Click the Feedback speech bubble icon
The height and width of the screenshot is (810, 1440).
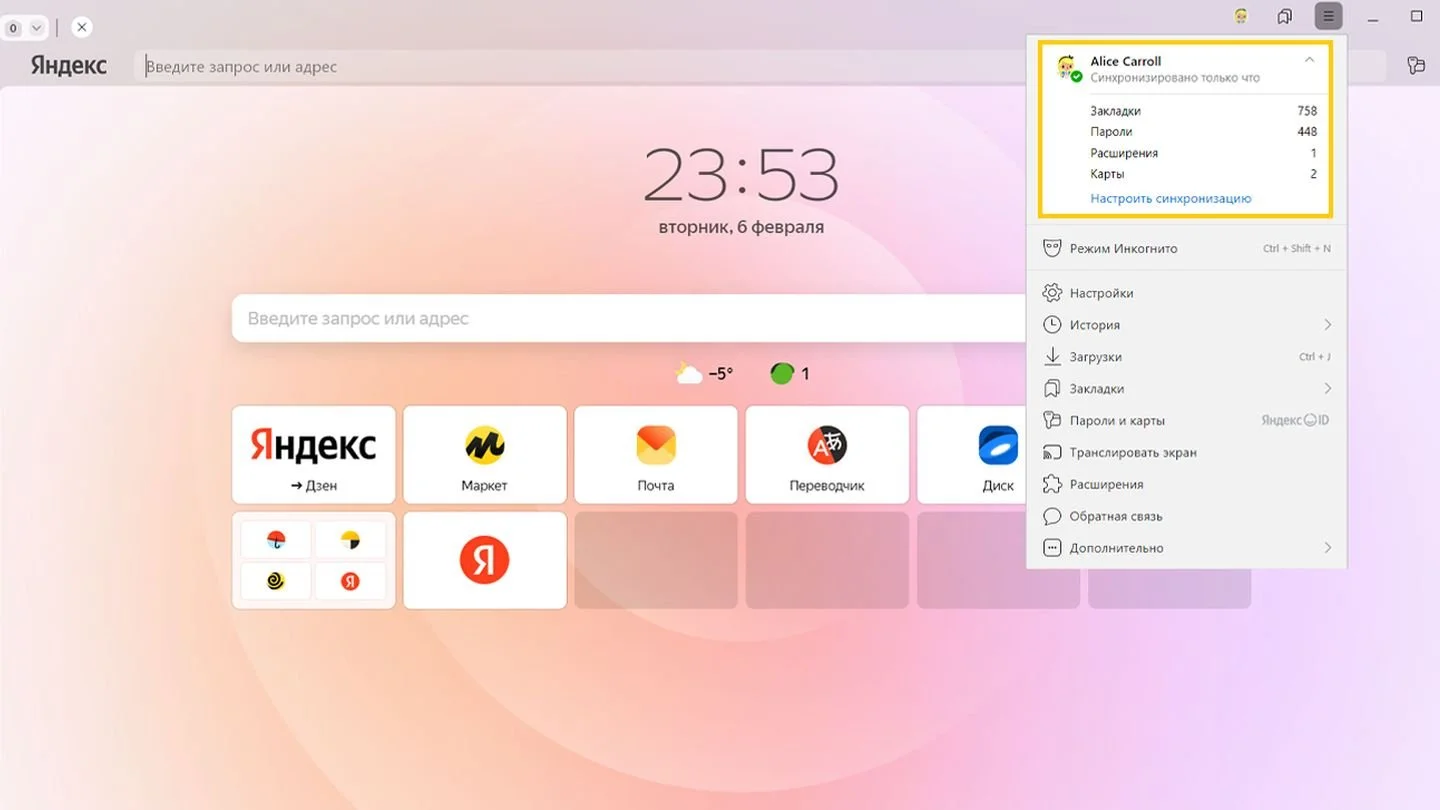pos(1052,517)
